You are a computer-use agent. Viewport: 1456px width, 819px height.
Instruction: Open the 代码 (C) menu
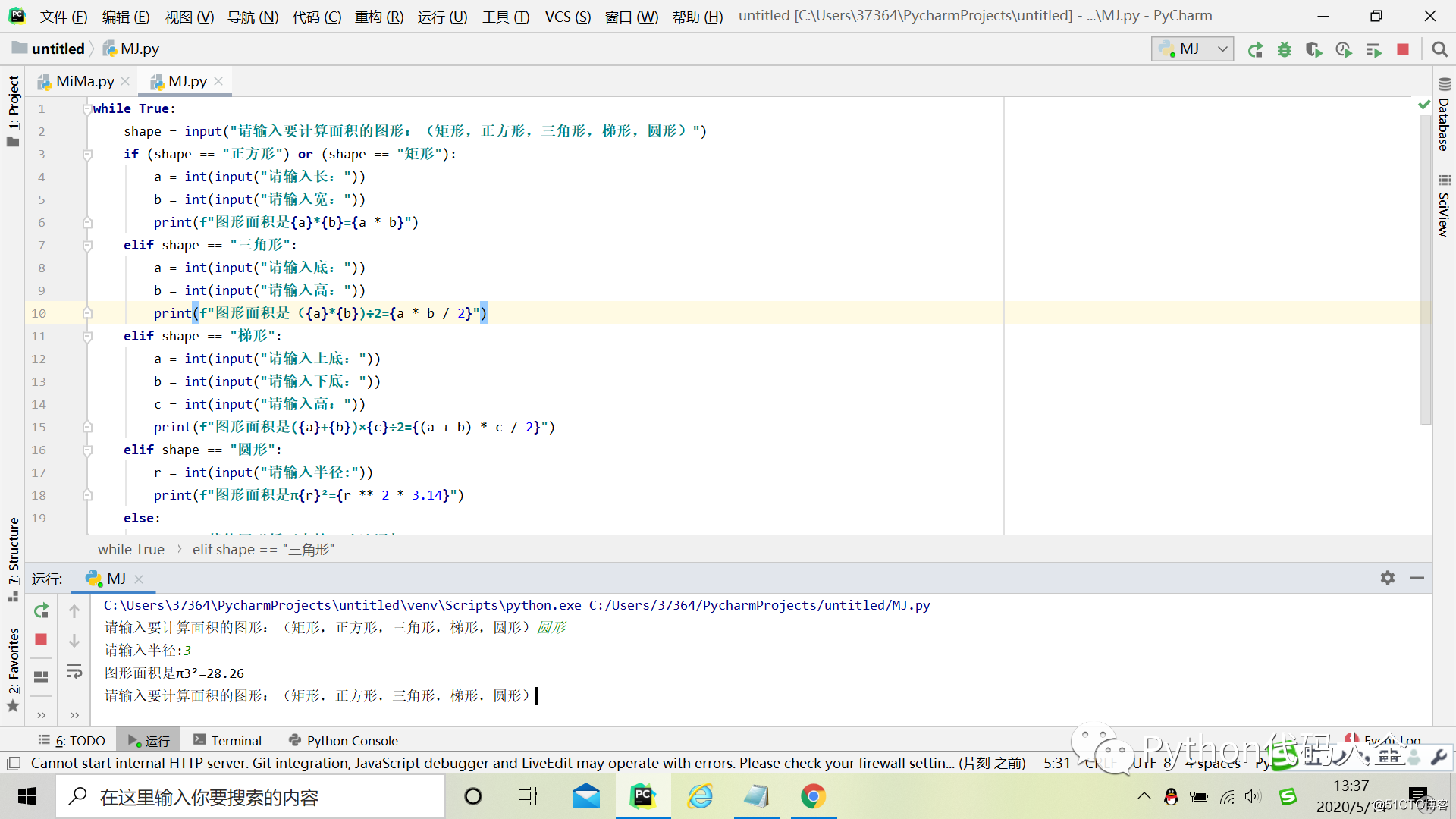(317, 17)
